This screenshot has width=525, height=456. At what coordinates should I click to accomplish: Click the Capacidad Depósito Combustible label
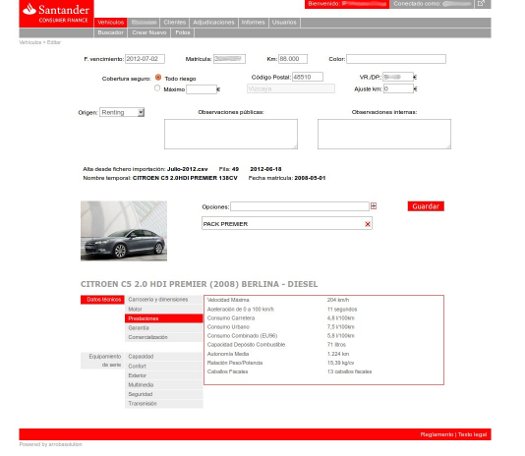[246, 345]
